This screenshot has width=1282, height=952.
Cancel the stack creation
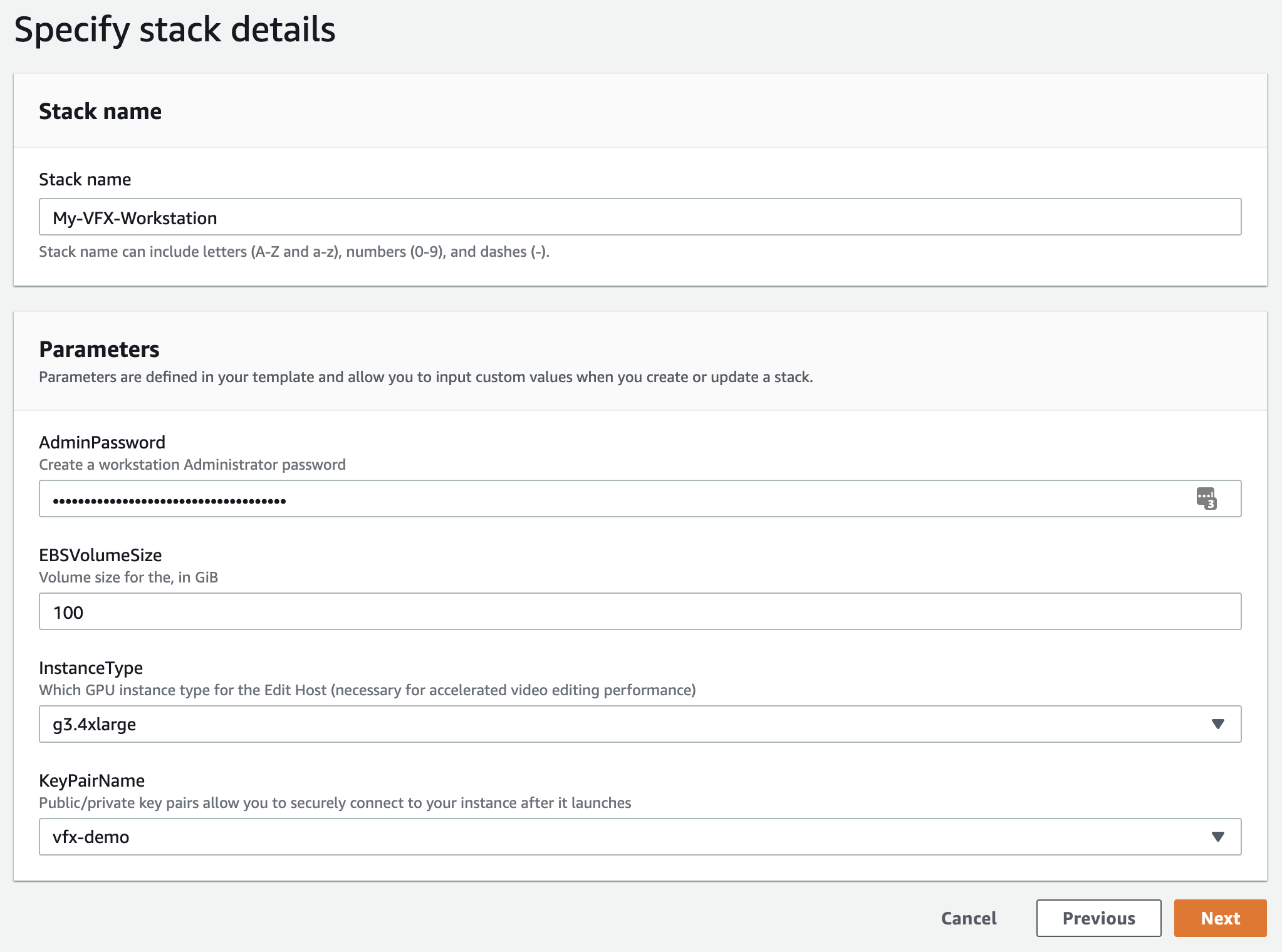click(969, 918)
